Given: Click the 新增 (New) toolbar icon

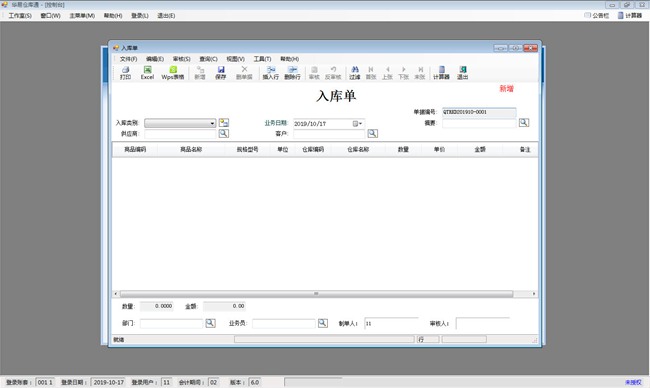Looking at the screenshot, I should pyautogui.click(x=200, y=73).
